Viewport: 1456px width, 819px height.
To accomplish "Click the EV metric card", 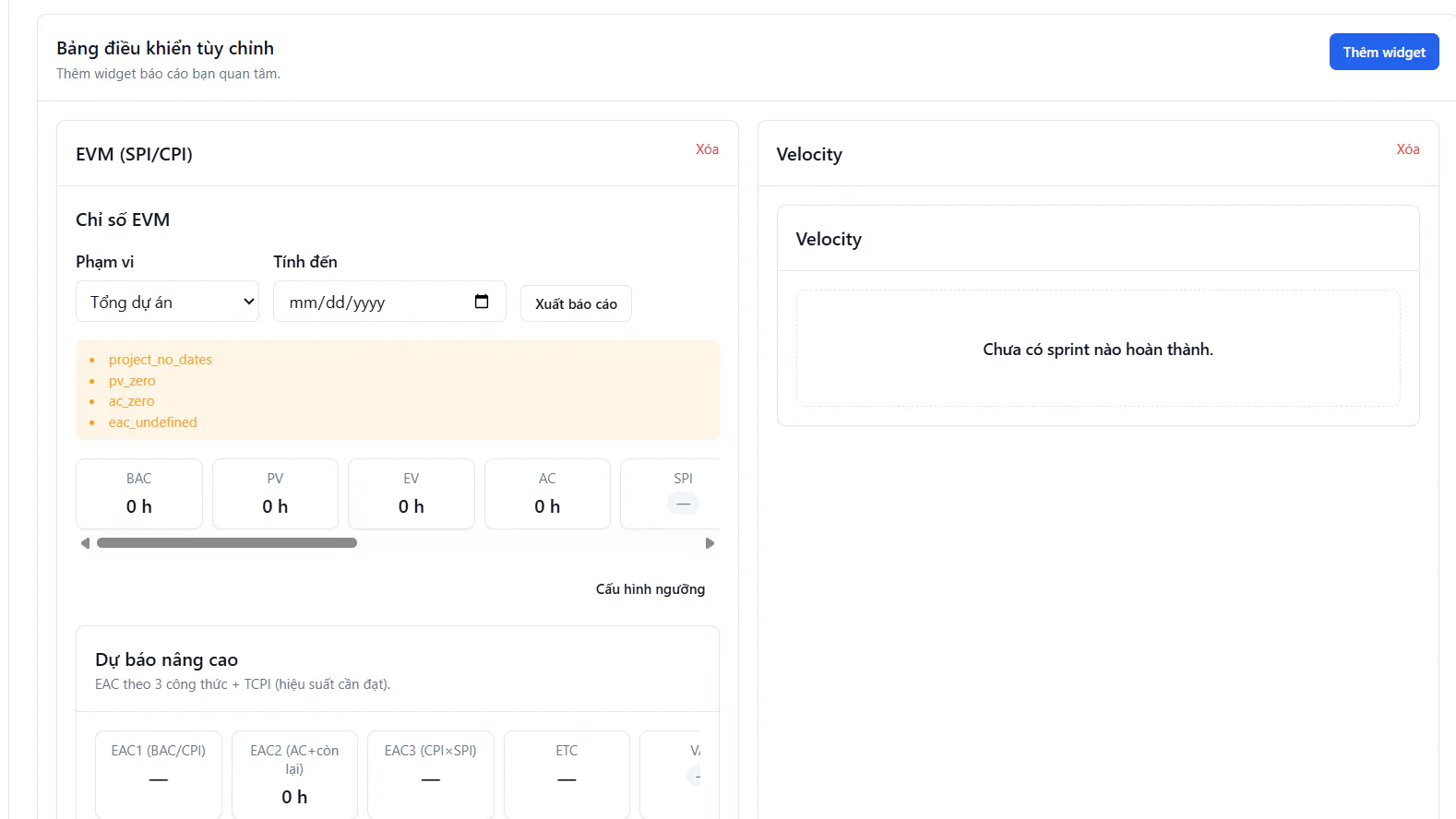I will [412, 493].
